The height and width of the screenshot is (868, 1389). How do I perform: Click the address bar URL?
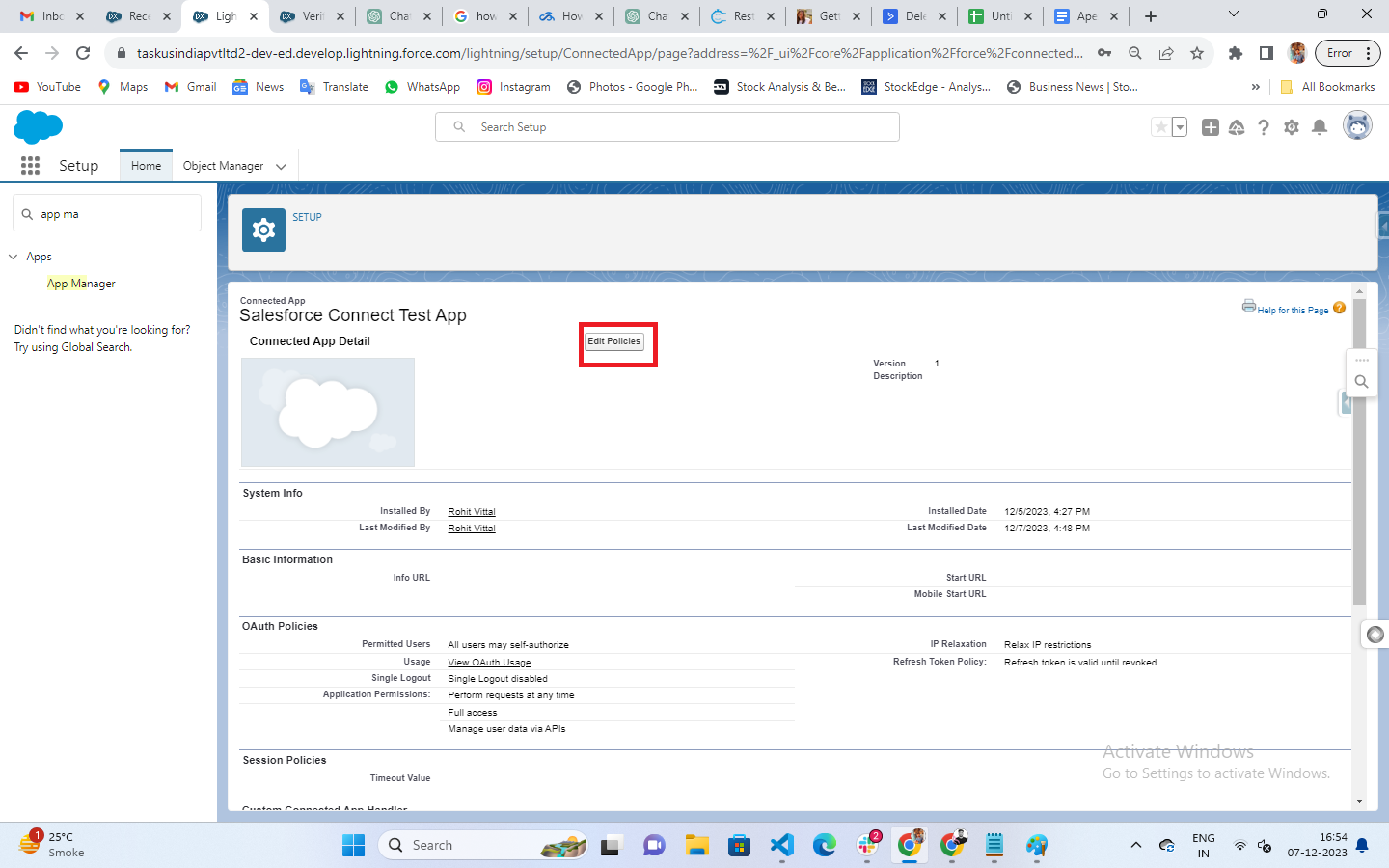point(610,53)
